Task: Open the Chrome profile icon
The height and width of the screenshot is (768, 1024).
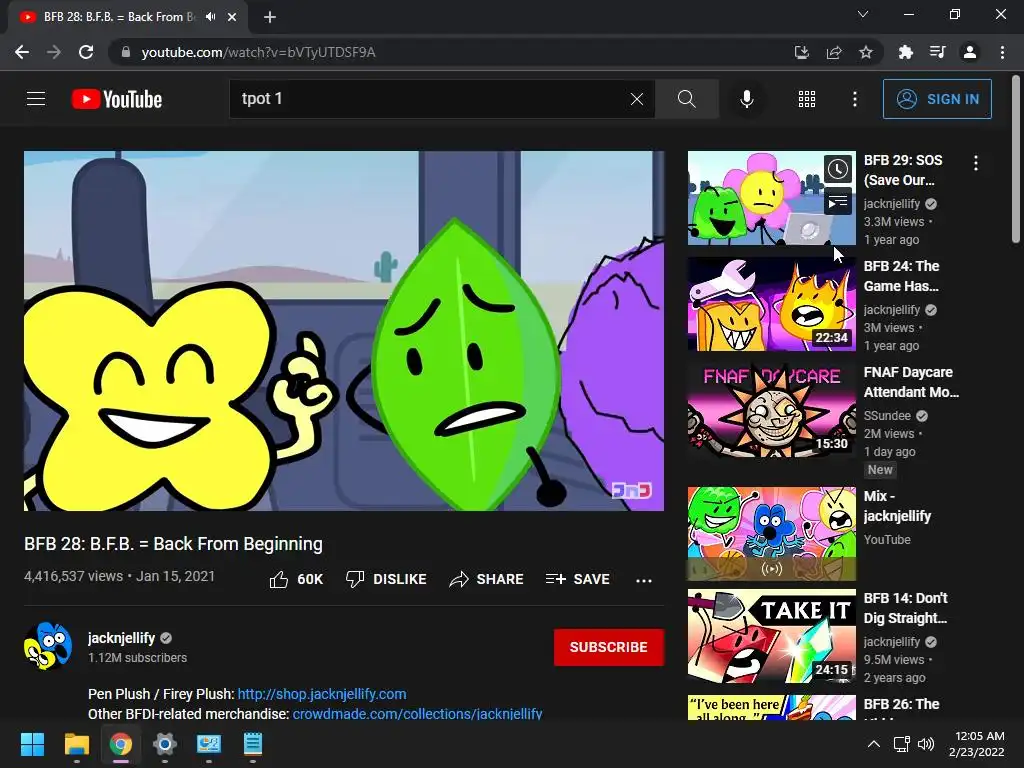Action: click(970, 52)
